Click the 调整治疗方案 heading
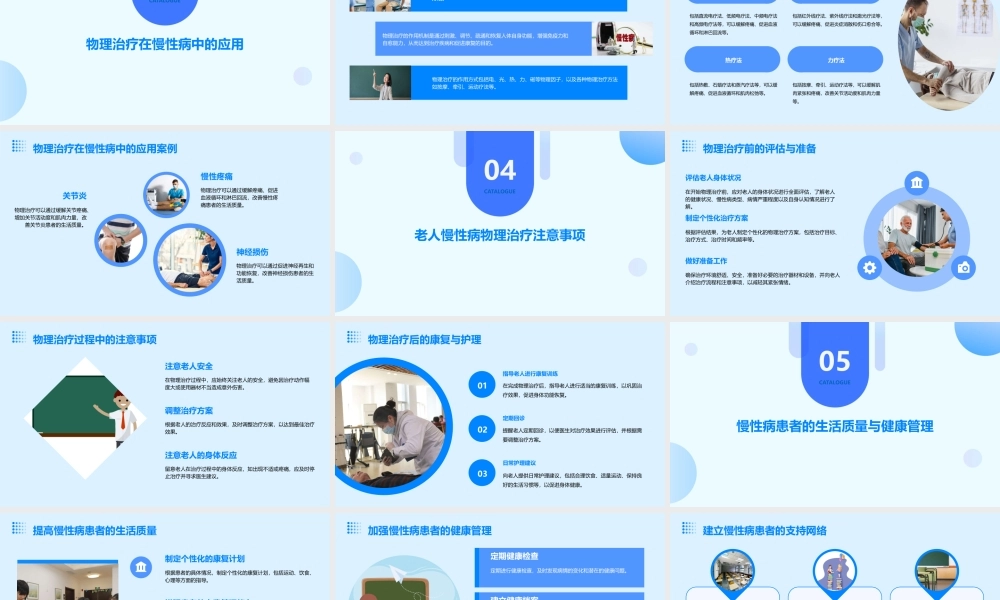Screen dimensions: 1000x600 click(x=189, y=411)
